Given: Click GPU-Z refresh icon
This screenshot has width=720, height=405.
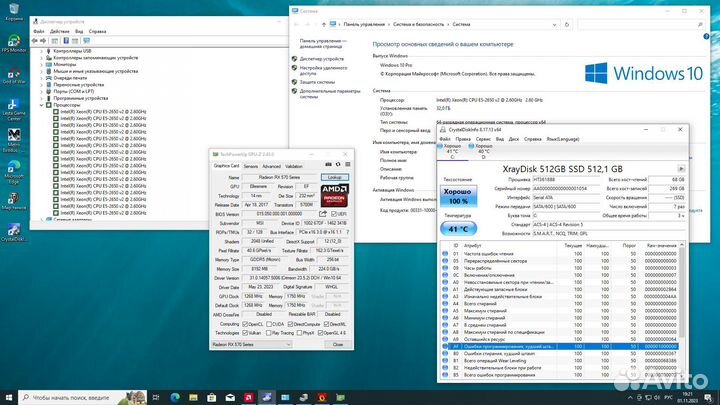Looking at the screenshot, I should [x=338, y=164].
